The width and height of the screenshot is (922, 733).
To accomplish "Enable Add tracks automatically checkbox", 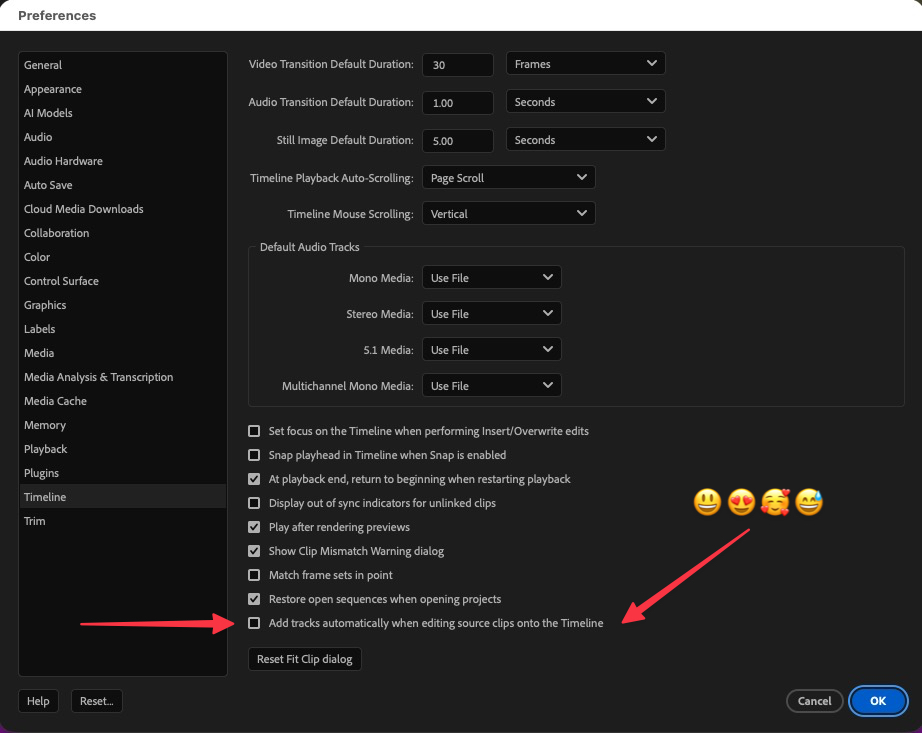I will pyautogui.click(x=254, y=623).
